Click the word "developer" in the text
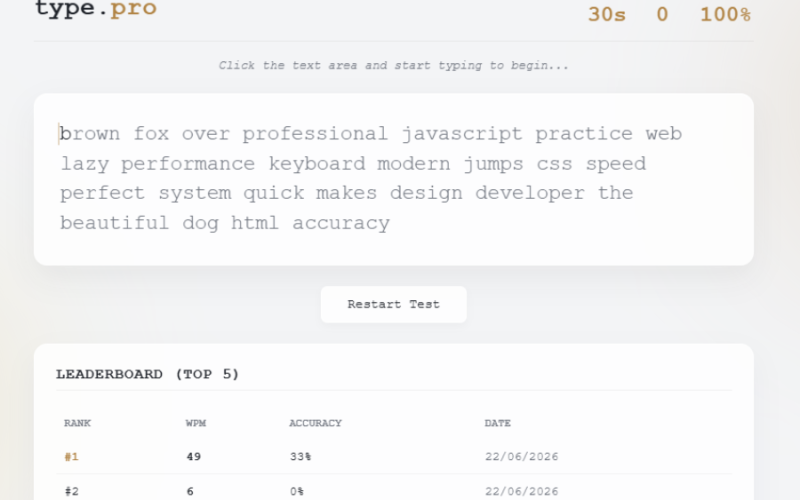800x500 pixels. (x=530, y=193)
